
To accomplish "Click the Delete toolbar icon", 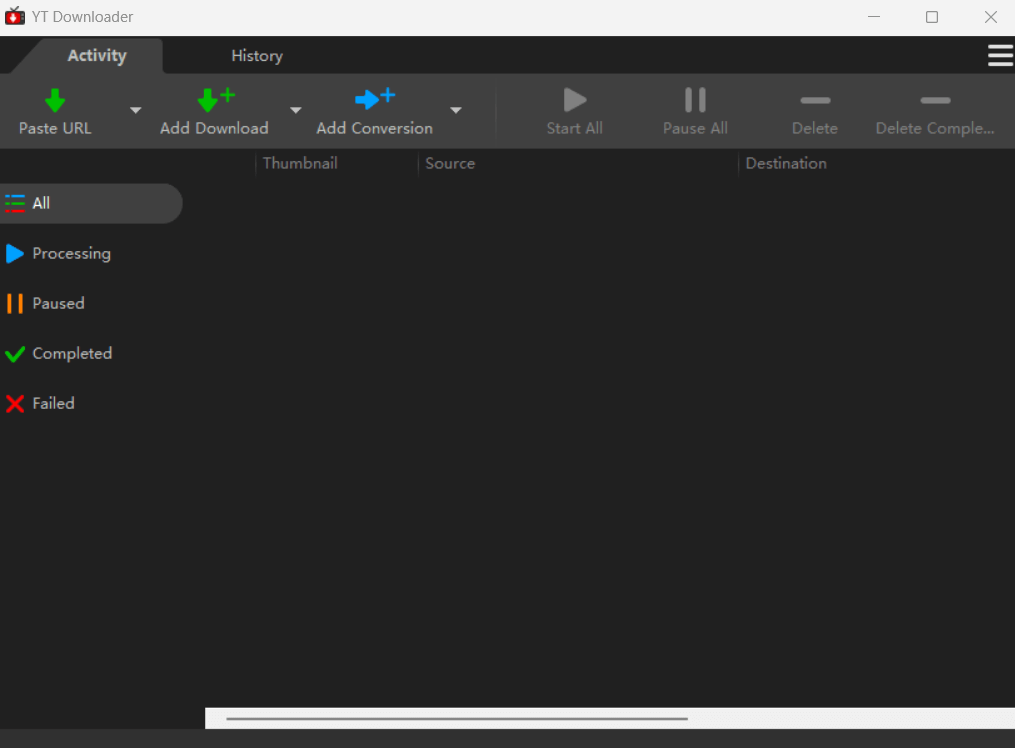I will coord(814,100).
